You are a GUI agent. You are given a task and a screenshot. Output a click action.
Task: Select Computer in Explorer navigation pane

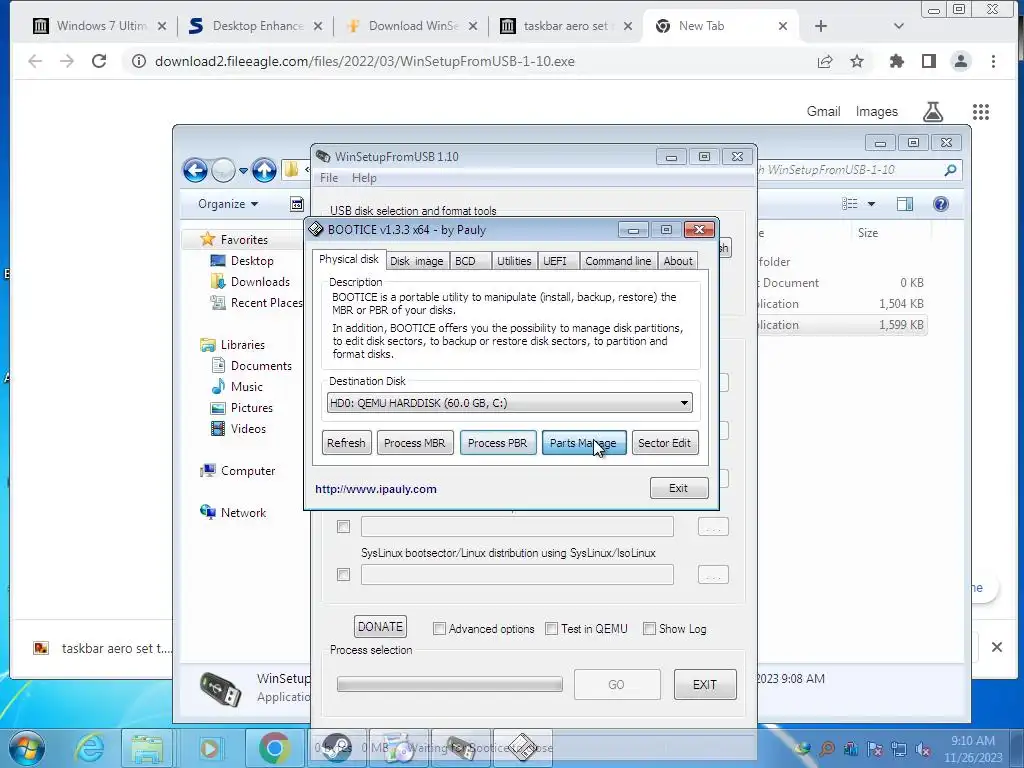pos(248,472)
